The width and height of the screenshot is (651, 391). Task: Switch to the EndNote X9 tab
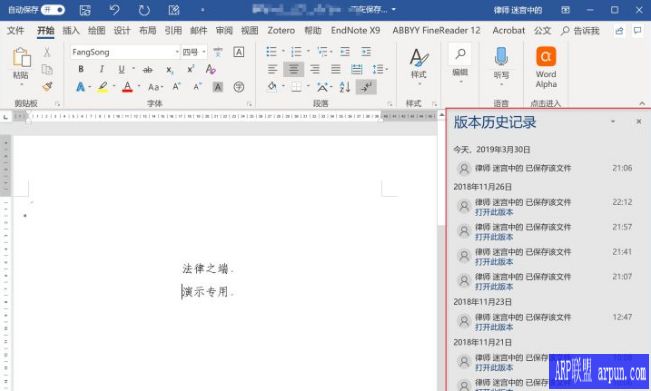355,31
